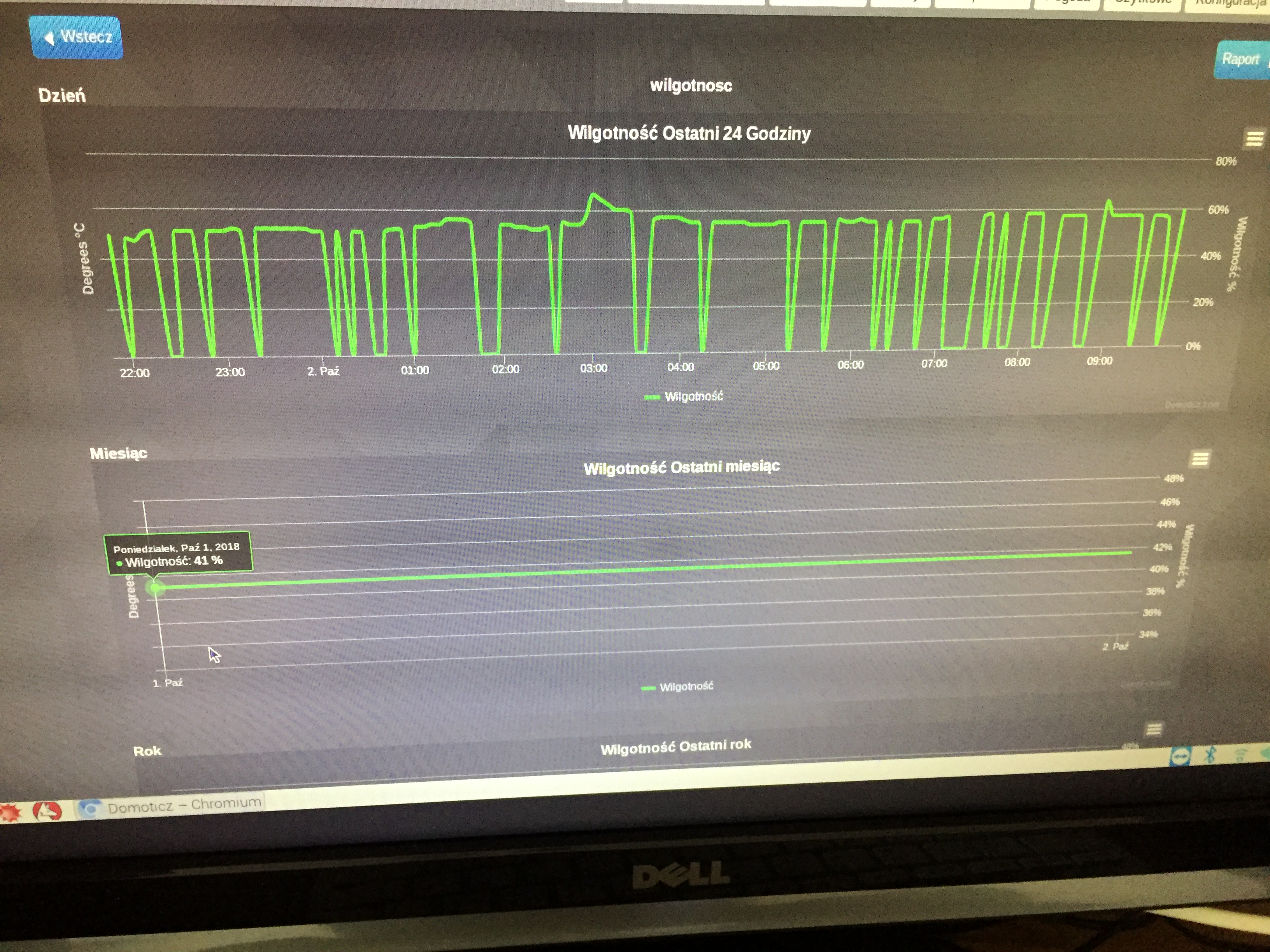
Task: Click the 48% label in monthly chart
Action: click(x=1174, y=479)
